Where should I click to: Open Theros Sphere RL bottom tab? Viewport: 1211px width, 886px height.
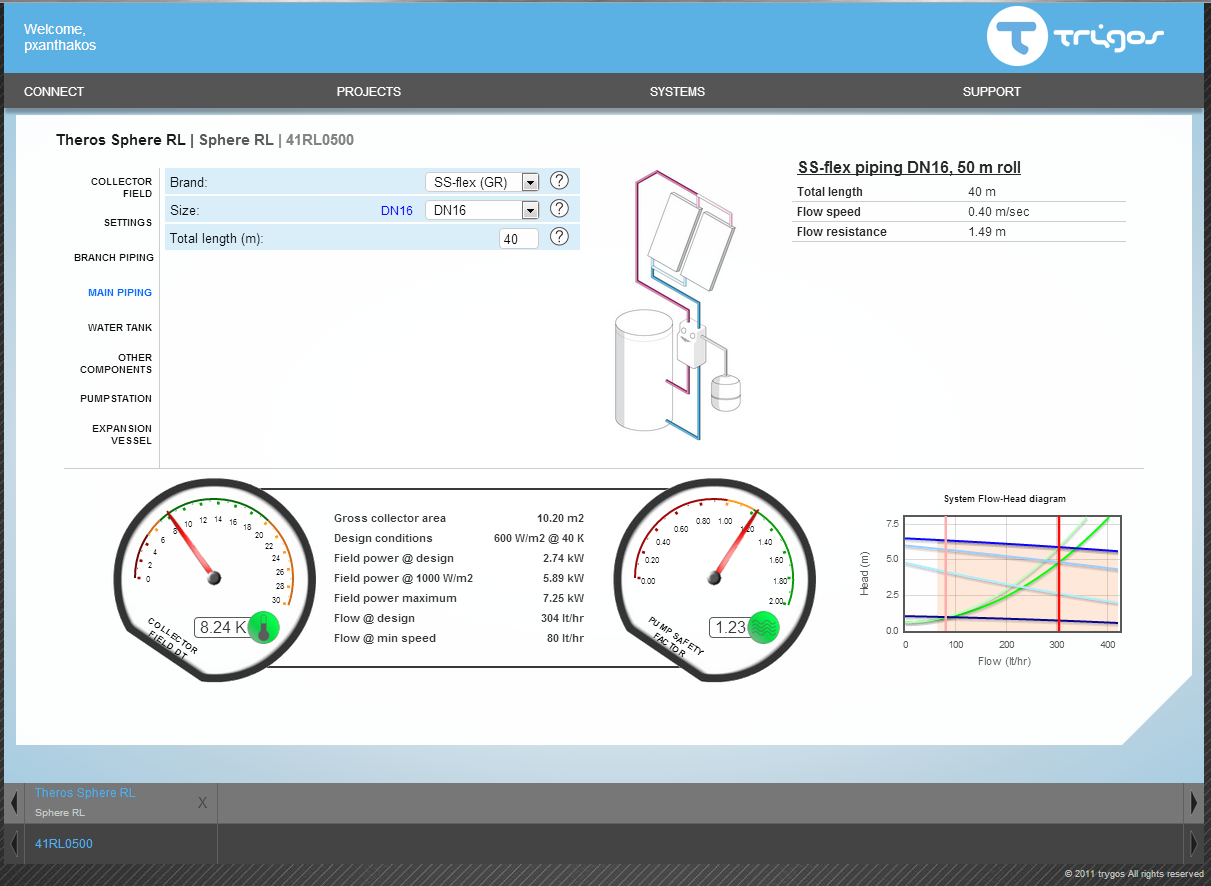85,793
